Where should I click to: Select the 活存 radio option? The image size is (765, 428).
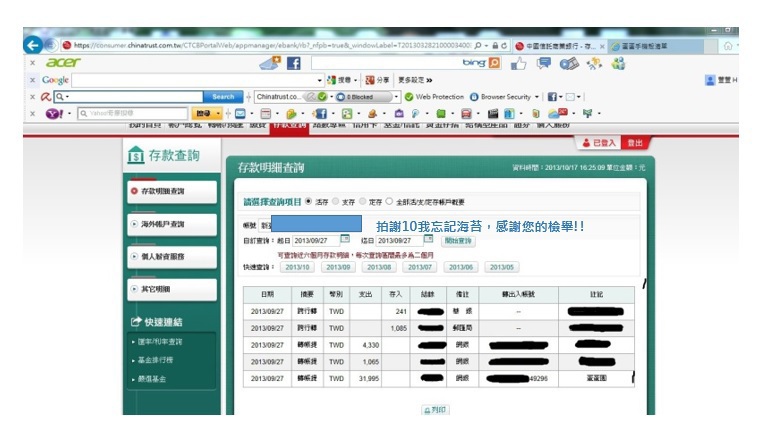307,200
